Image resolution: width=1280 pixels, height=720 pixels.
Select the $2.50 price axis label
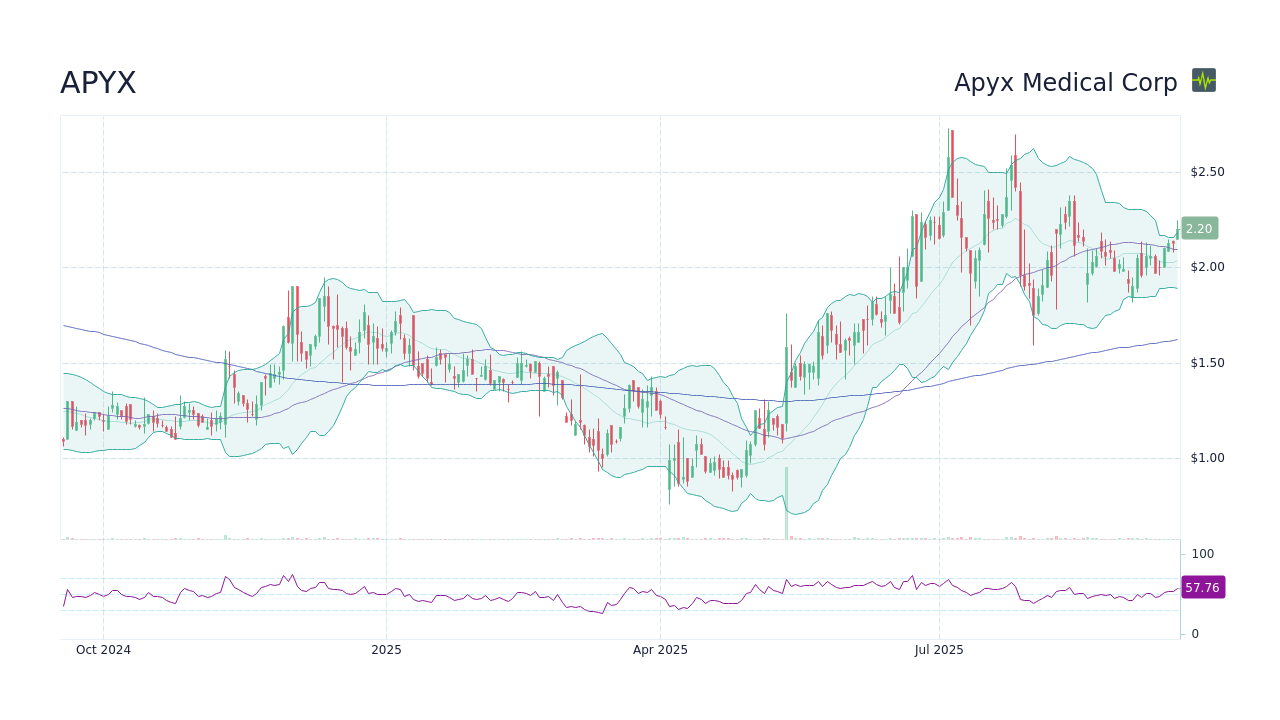(x=1209, y=171)
